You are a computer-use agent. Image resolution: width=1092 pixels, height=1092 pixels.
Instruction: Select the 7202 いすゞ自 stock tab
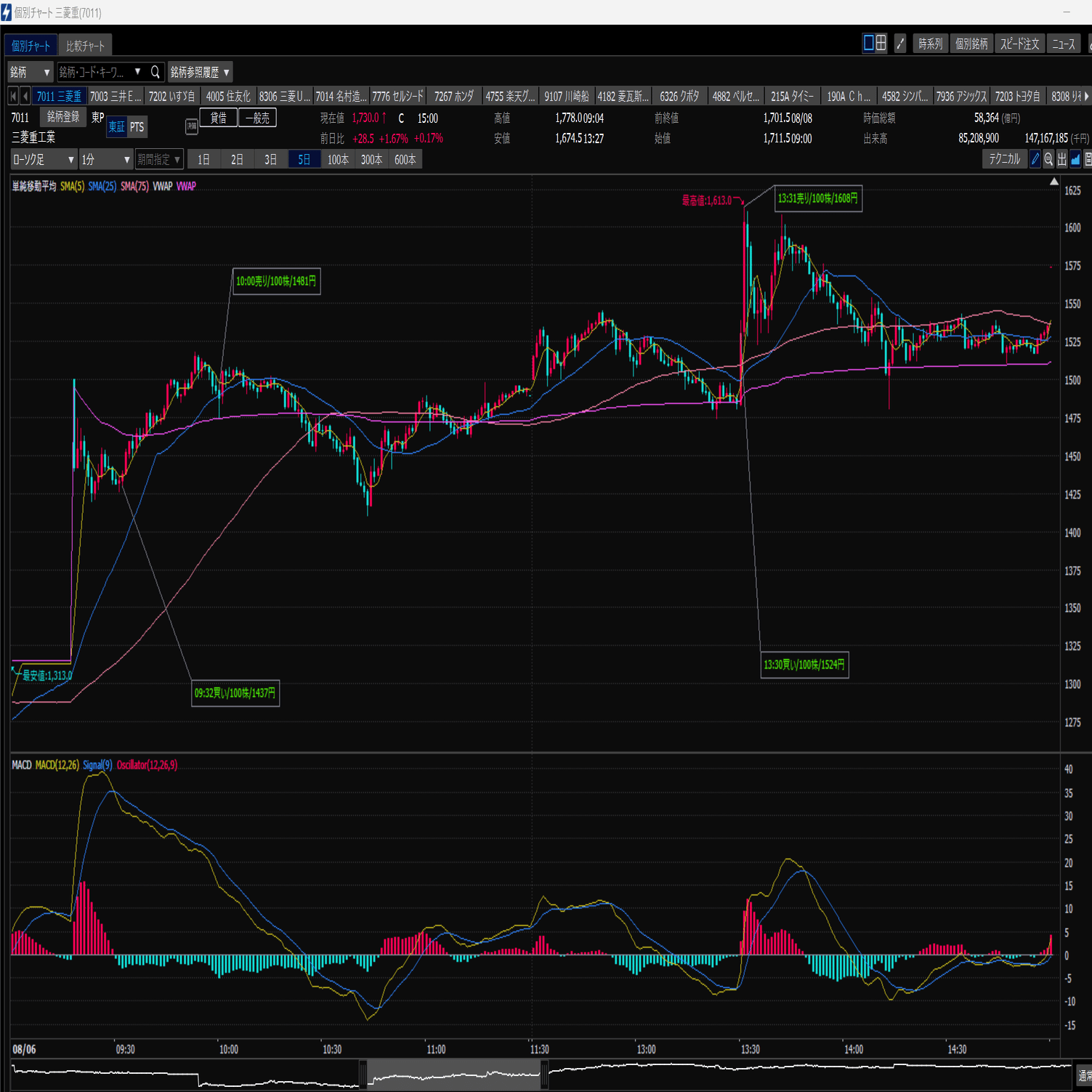click(x=172, y=96)
